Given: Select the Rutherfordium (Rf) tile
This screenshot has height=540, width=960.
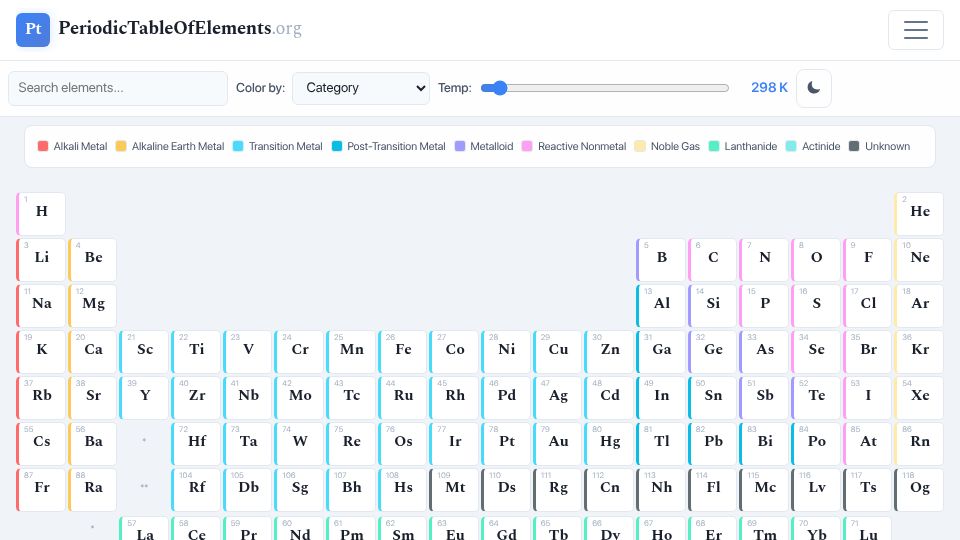Looking at the screenshot, I should click(x=196, y=490).
